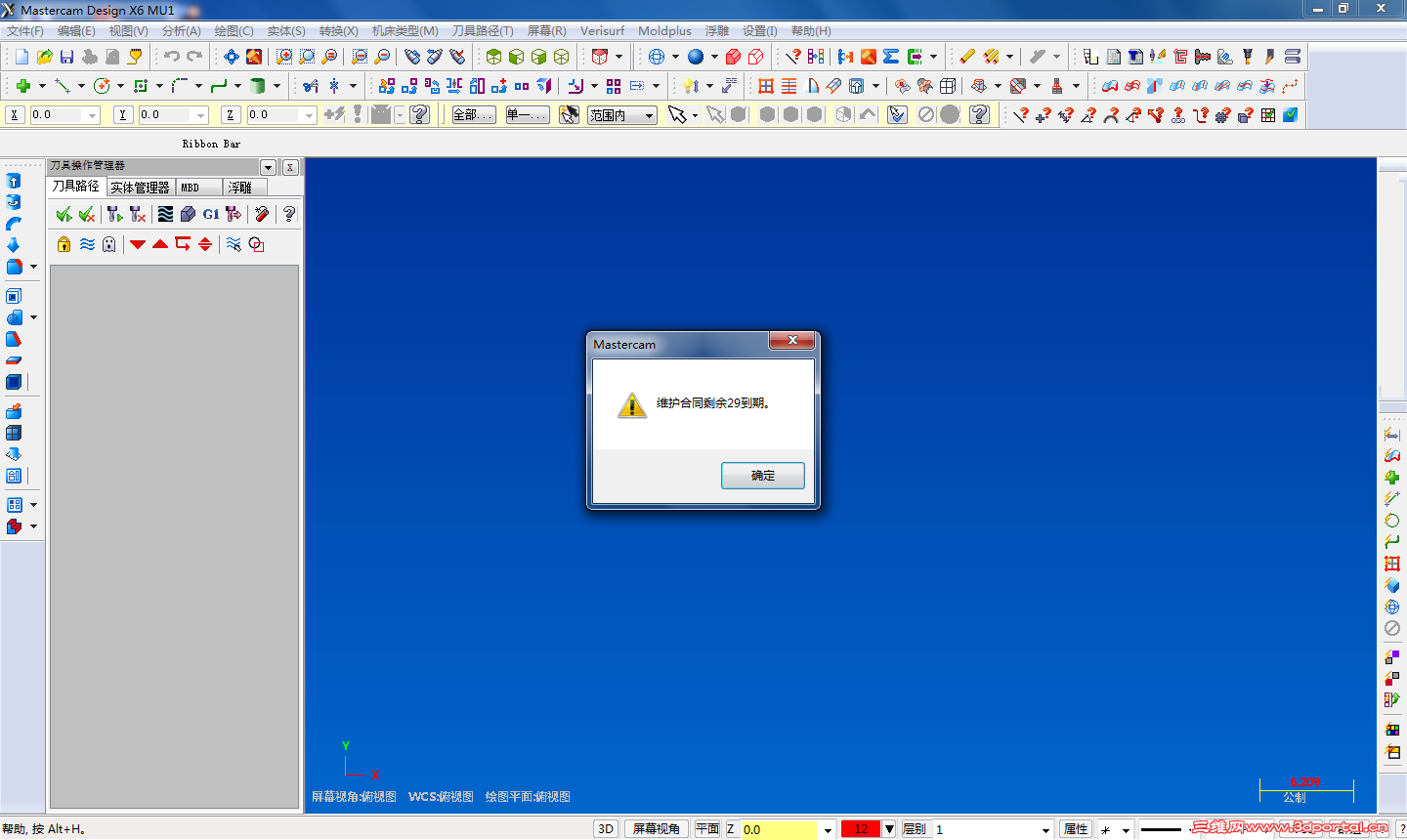Activate the Delete entities tool
This screenshot has width=1407, height=840.
click(x=967, y=56)
